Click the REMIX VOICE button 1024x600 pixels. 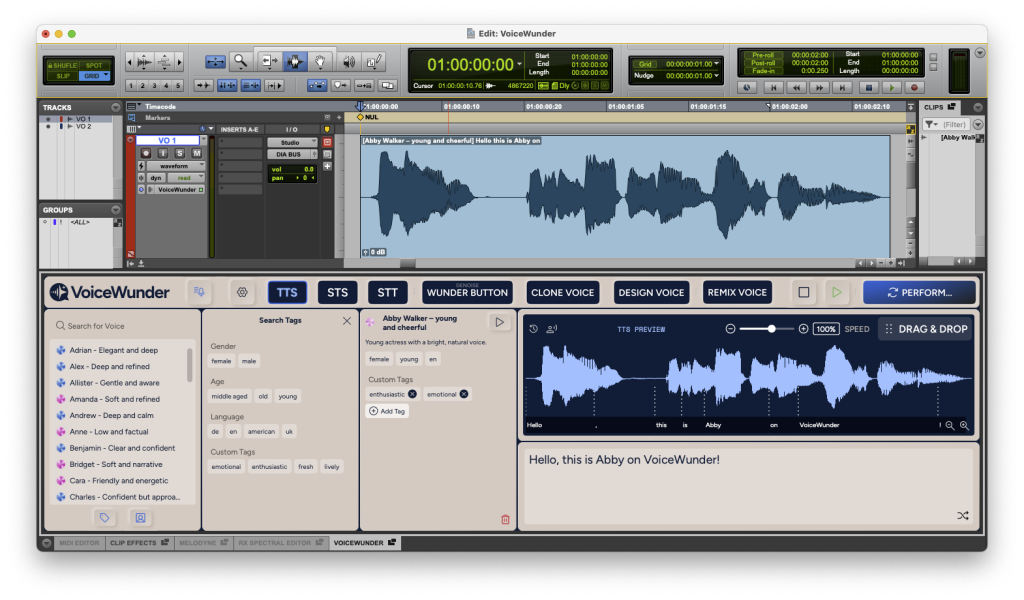[737, 292]
